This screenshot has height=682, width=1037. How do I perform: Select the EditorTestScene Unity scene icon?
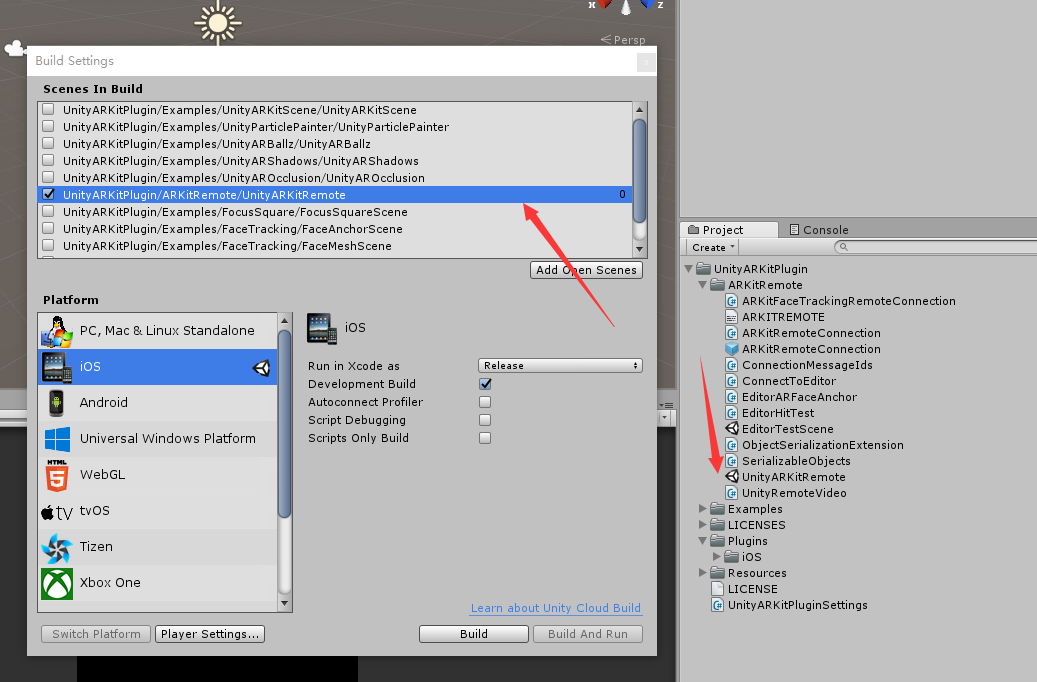click(x=732, y=429)
